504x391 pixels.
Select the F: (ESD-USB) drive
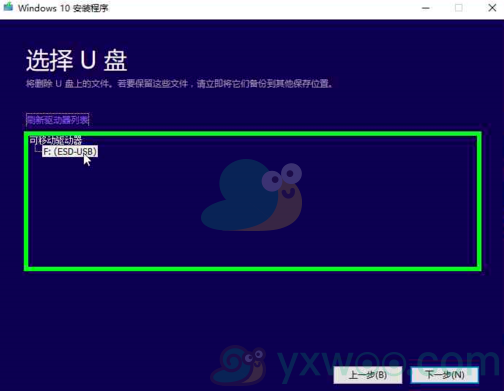pos(70,152)
